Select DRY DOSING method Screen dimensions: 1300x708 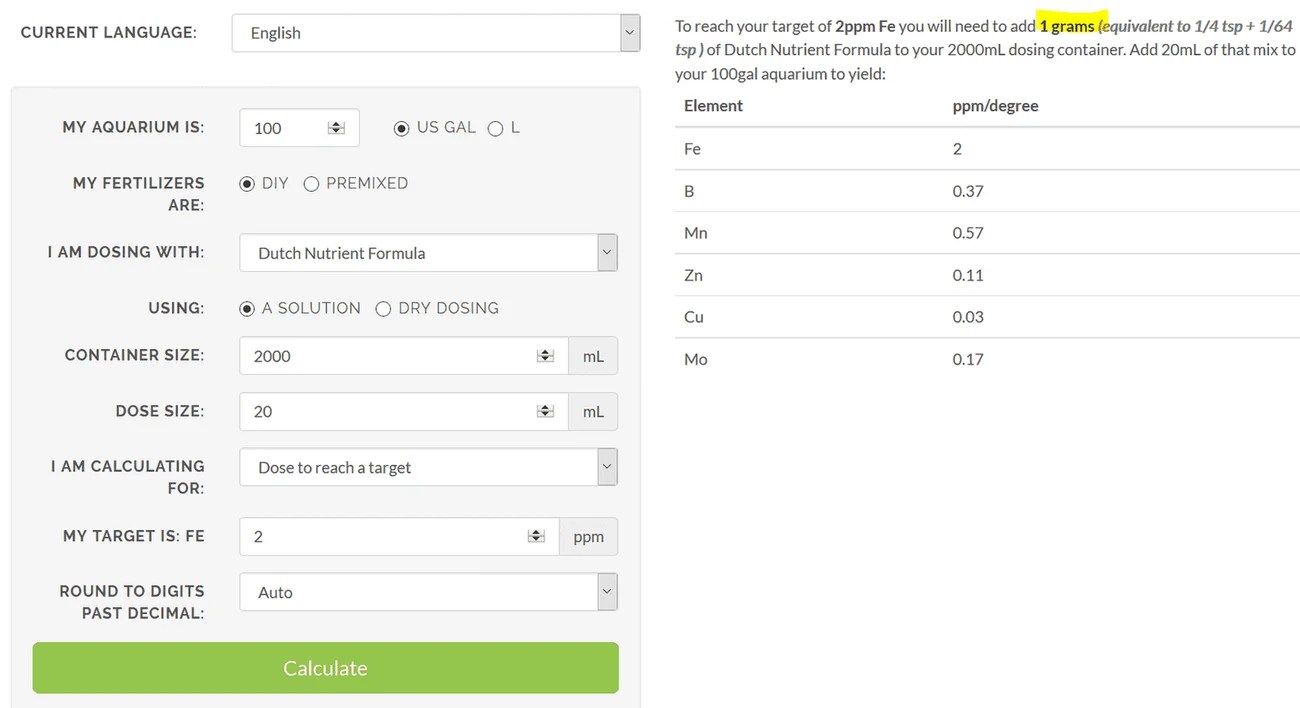click(x=383, y=309)
